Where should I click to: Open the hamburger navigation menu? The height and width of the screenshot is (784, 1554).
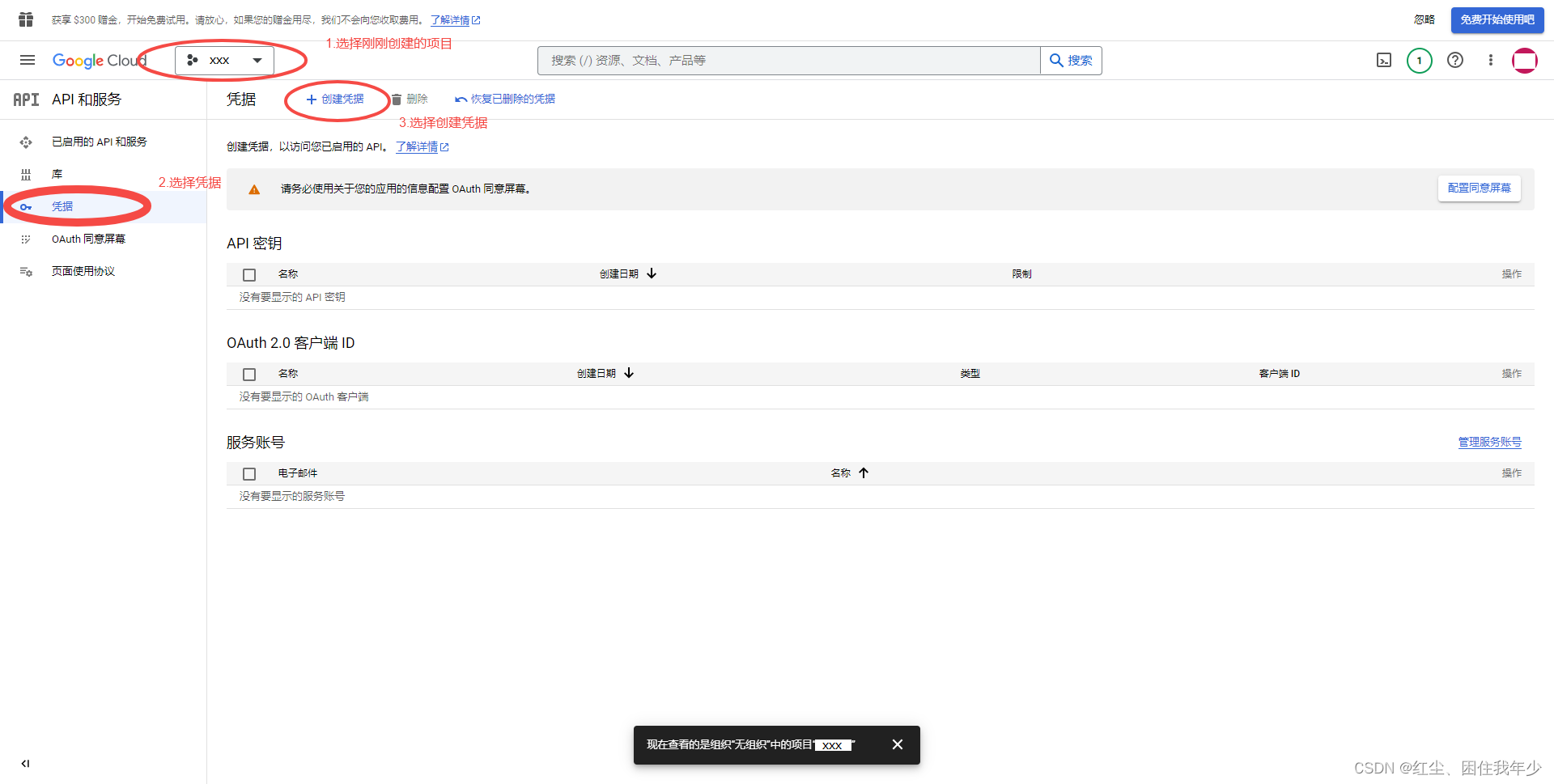coord(28,60)
